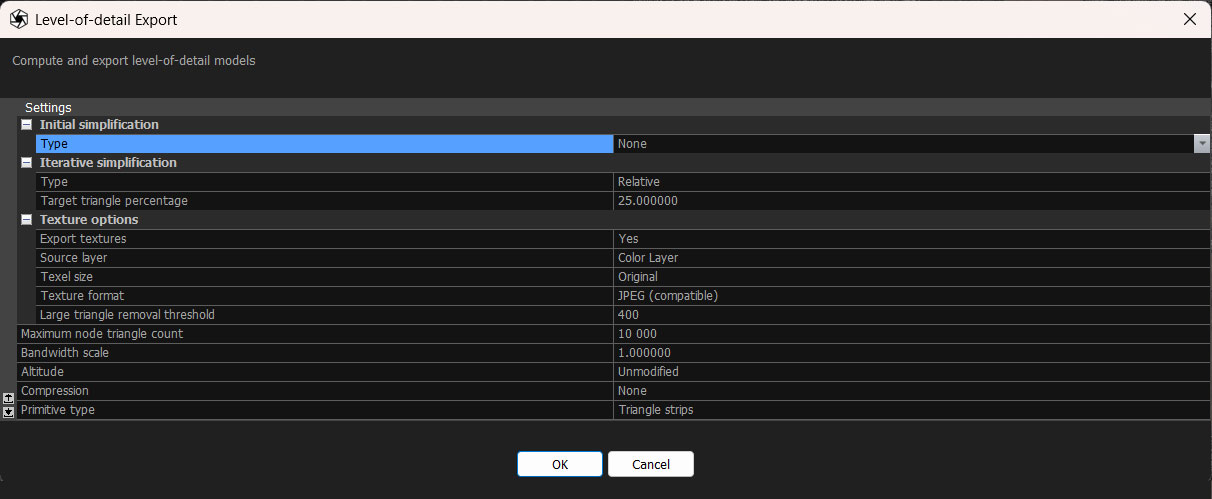Open the Compression None setting
The image size is (1212, 499).
[910, 391]
